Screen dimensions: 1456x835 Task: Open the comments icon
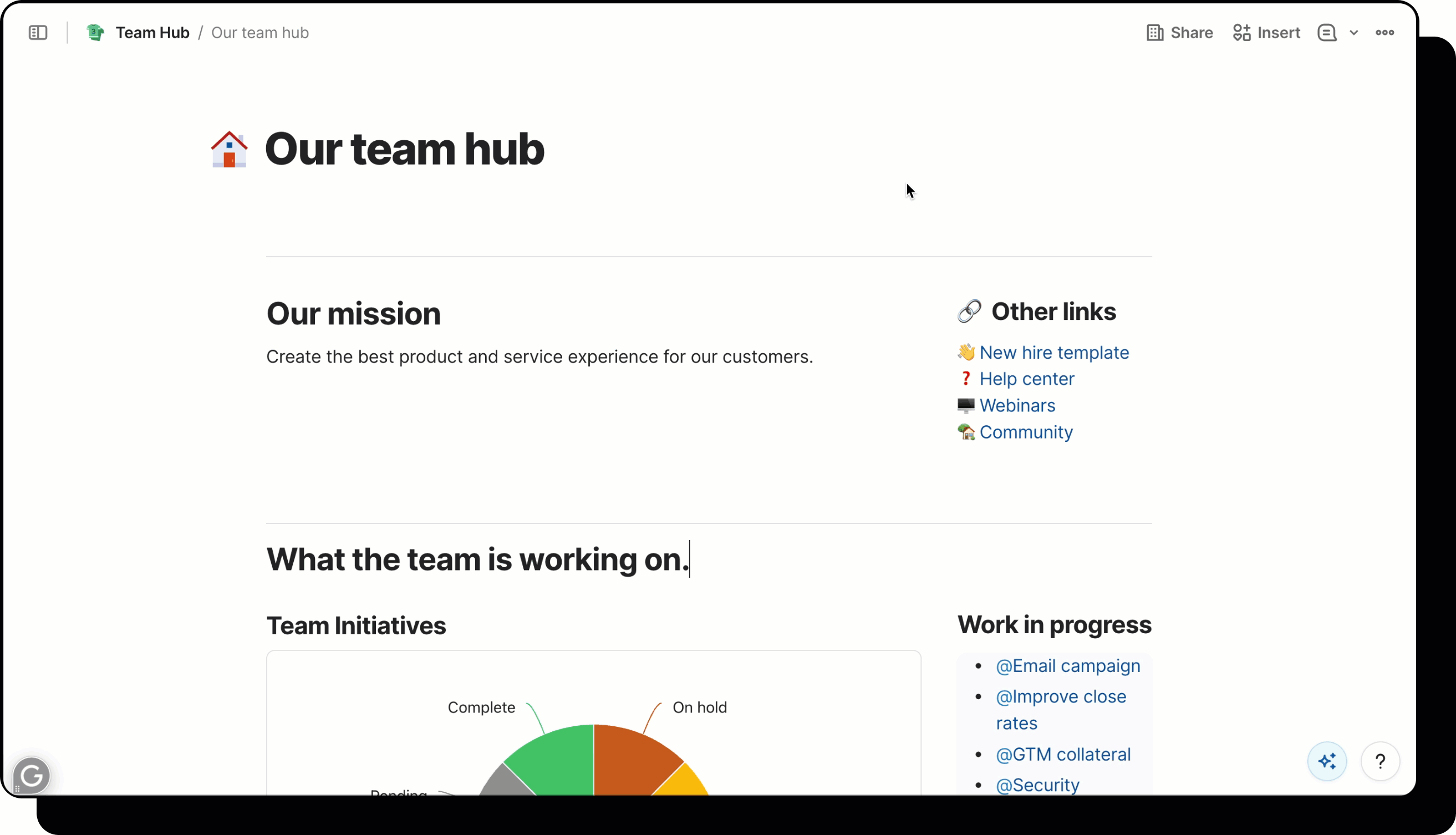(1326, 33)
